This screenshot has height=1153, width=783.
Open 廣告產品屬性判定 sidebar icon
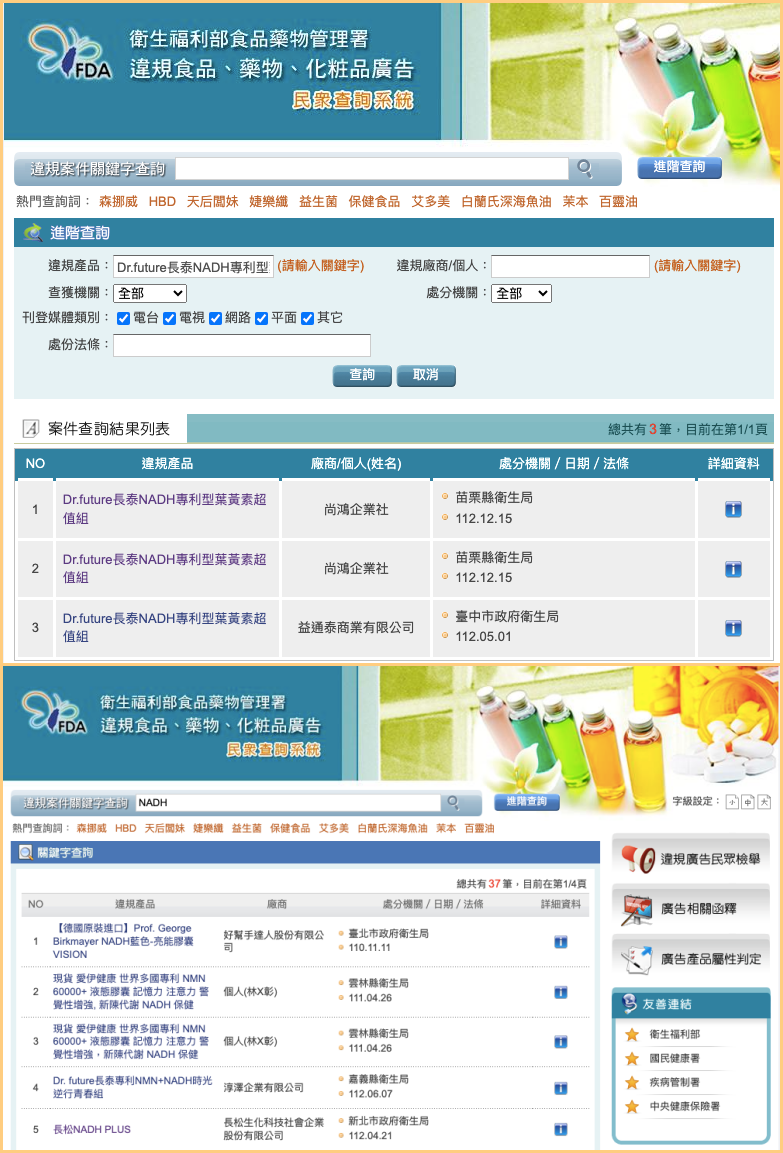point(637,959)
